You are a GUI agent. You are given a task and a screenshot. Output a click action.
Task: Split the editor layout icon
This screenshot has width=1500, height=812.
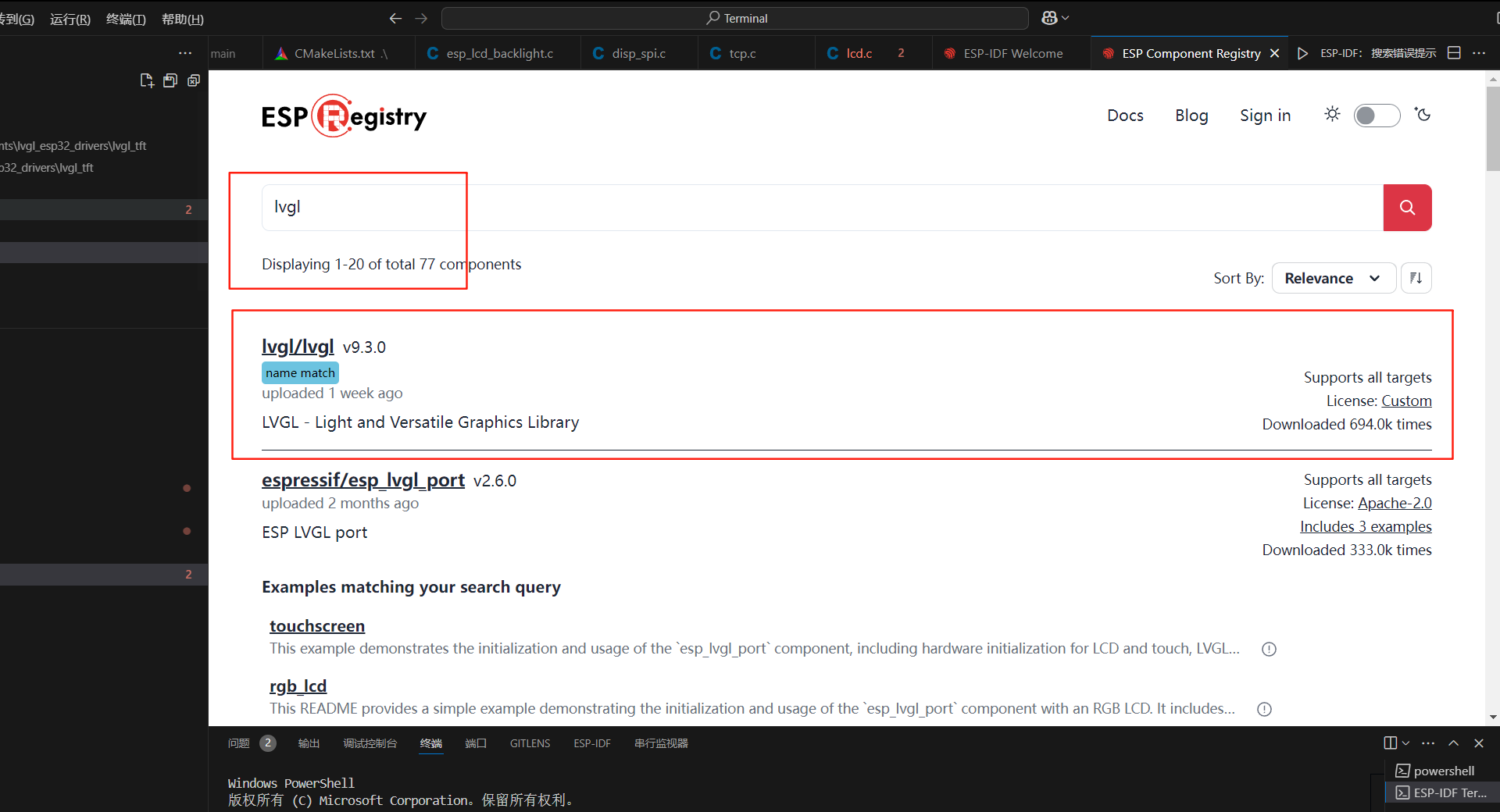pyautogui.click(x=1454, y=53)
